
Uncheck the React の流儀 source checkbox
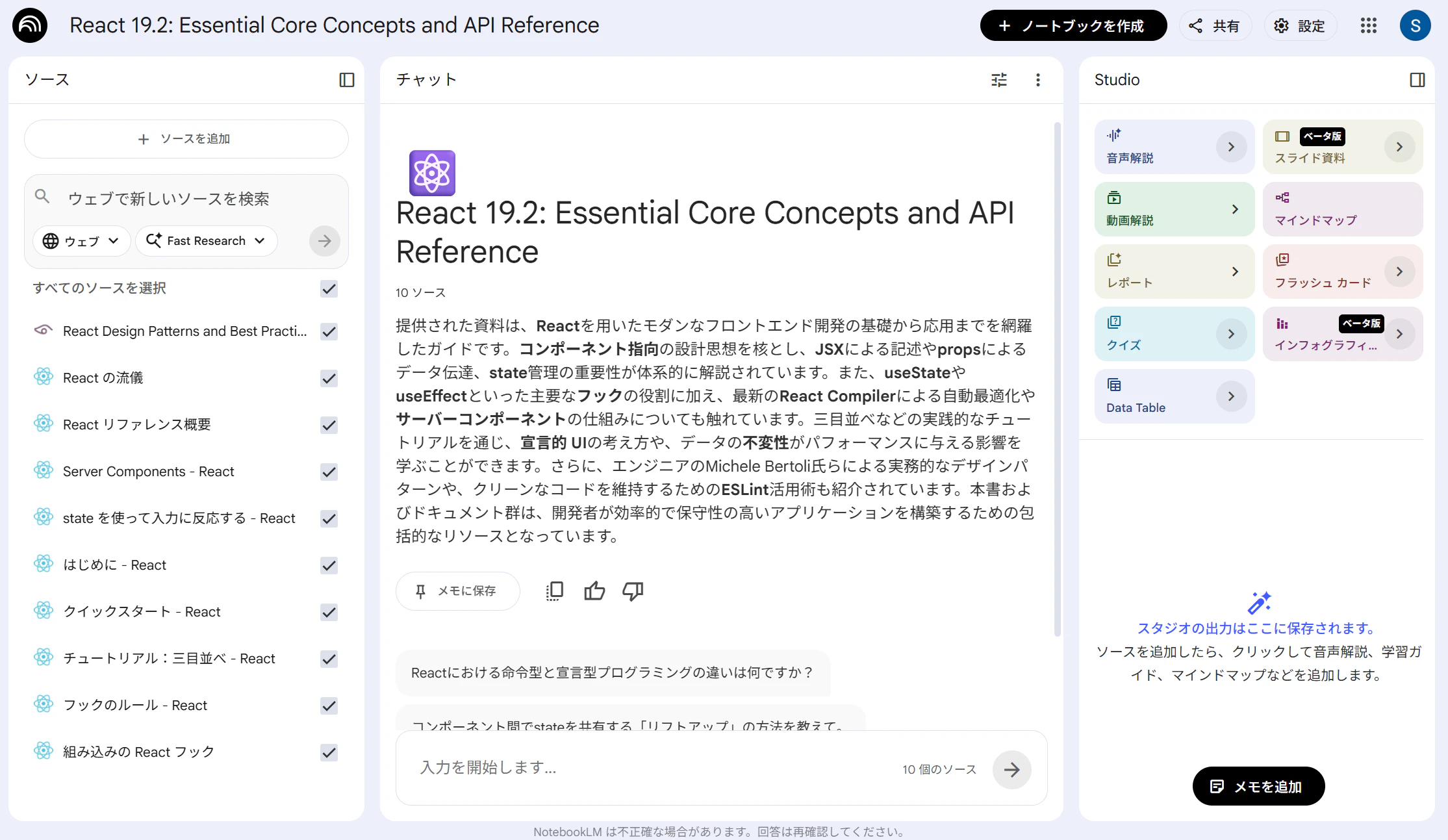[x=329, y=378]
